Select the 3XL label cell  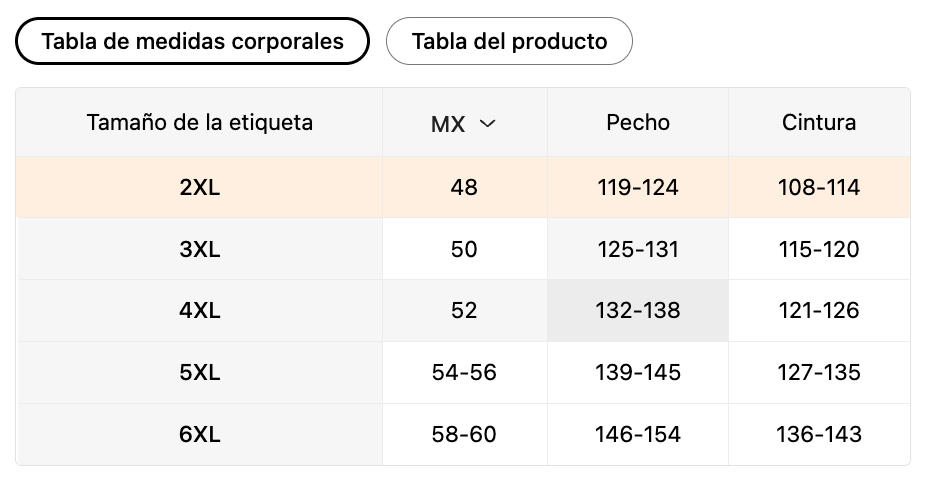pyautogui.click(x=199, y=249)
